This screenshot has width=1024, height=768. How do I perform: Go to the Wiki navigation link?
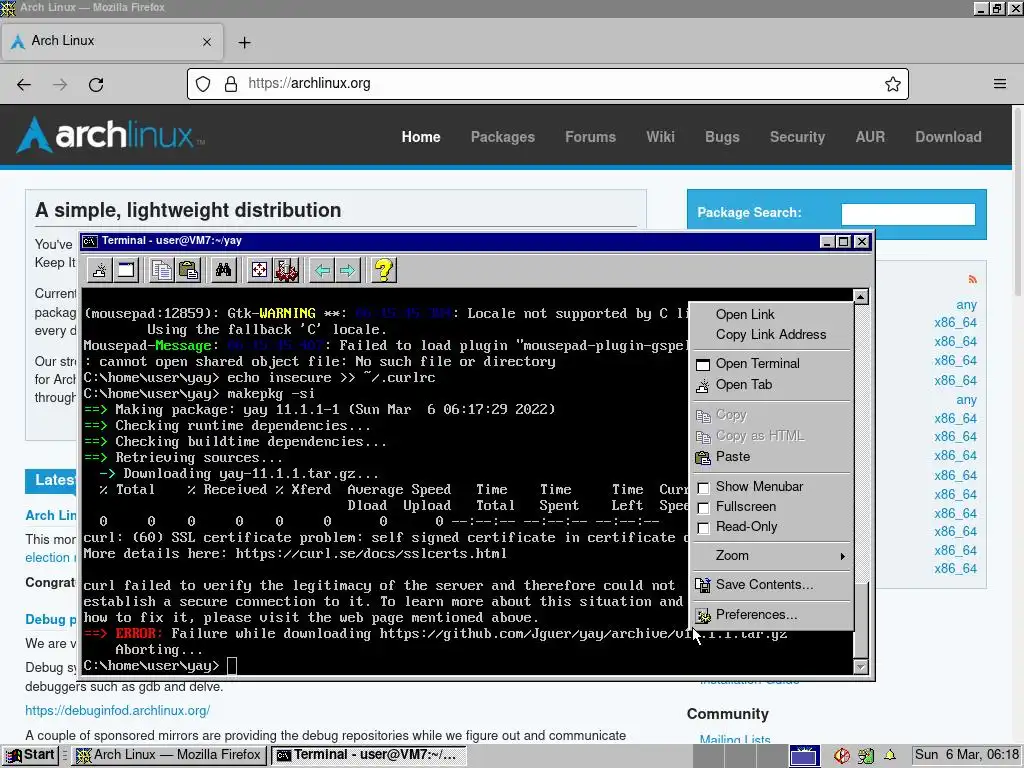(x=660, y=137)
